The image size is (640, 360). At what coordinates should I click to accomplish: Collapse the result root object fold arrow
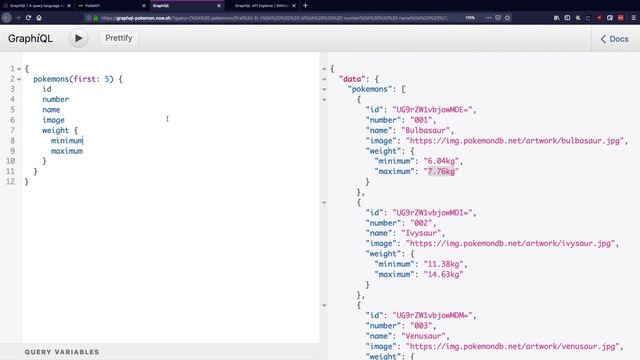pos(324,69)
